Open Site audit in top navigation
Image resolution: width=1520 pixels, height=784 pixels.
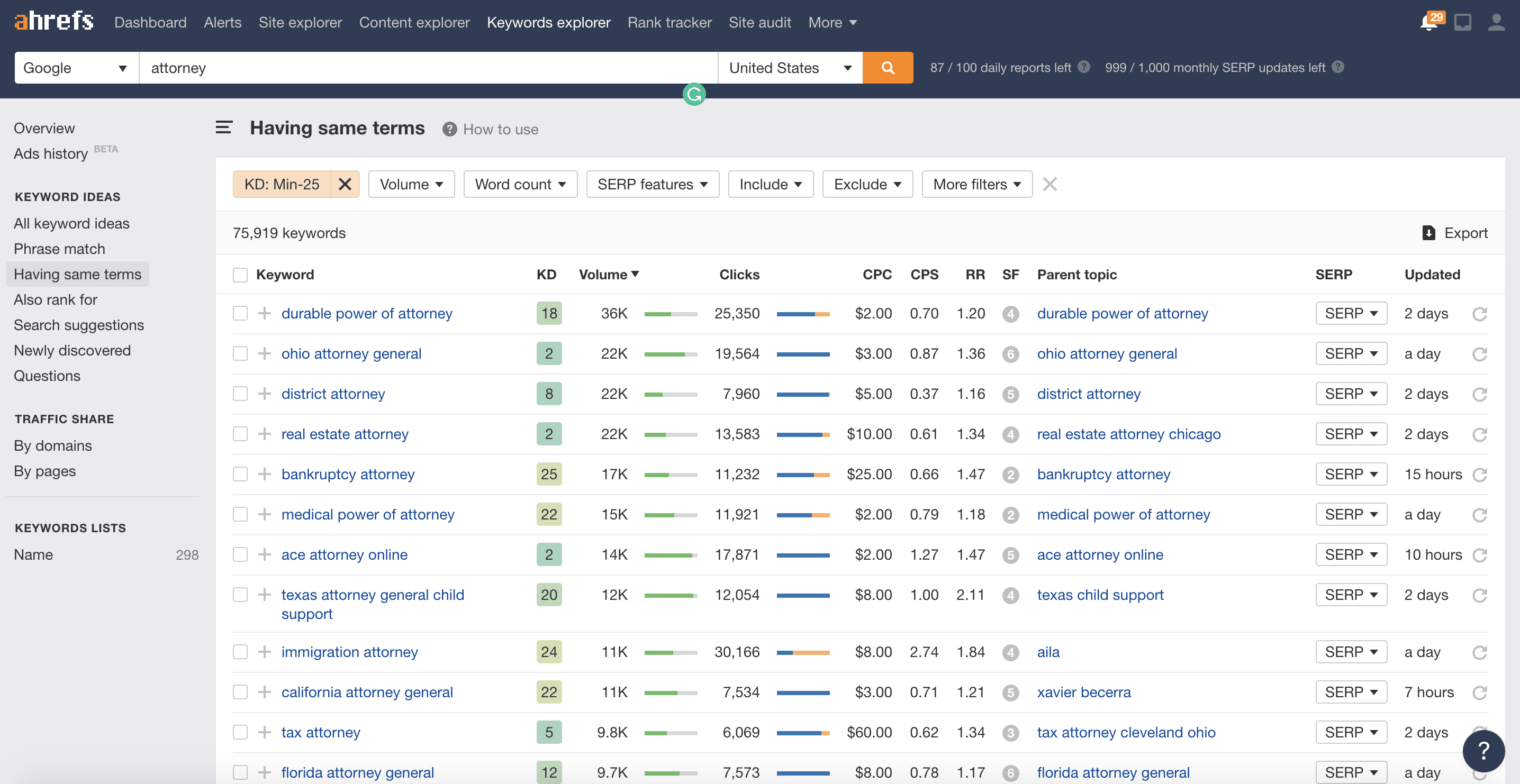coord(759,22)
